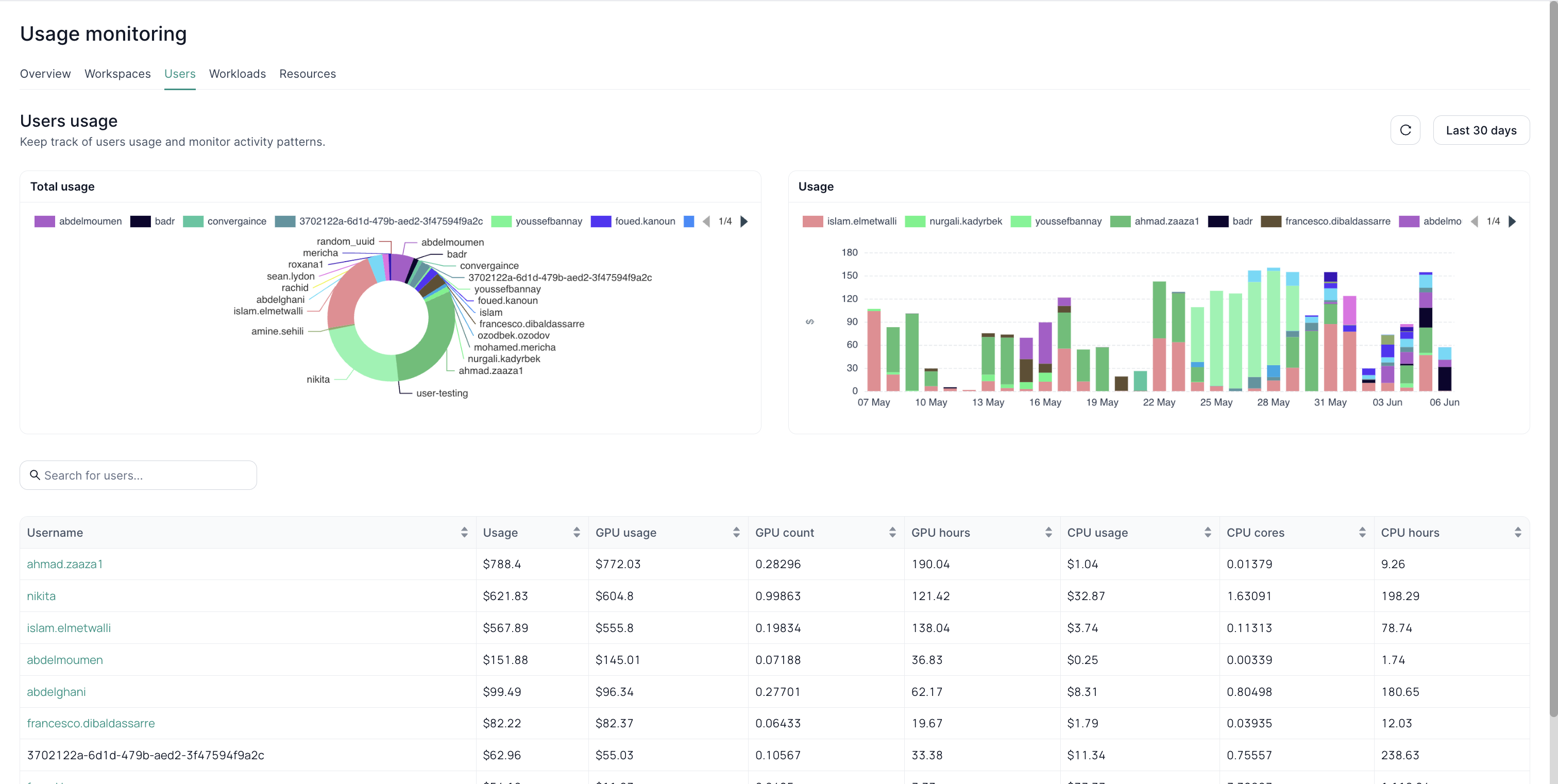Sort by GPU hours column arrows
This screenshot has height=784, width=1558.
tap(1048, 532)
